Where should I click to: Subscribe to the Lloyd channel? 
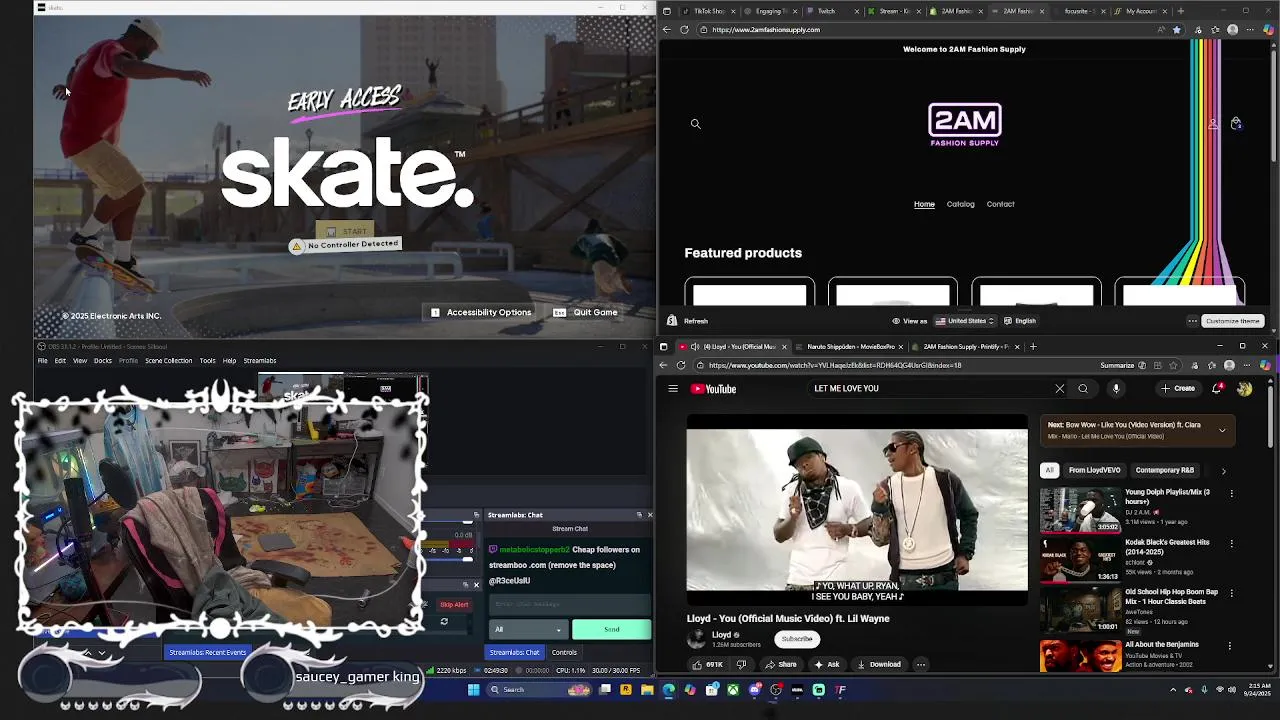797,639
